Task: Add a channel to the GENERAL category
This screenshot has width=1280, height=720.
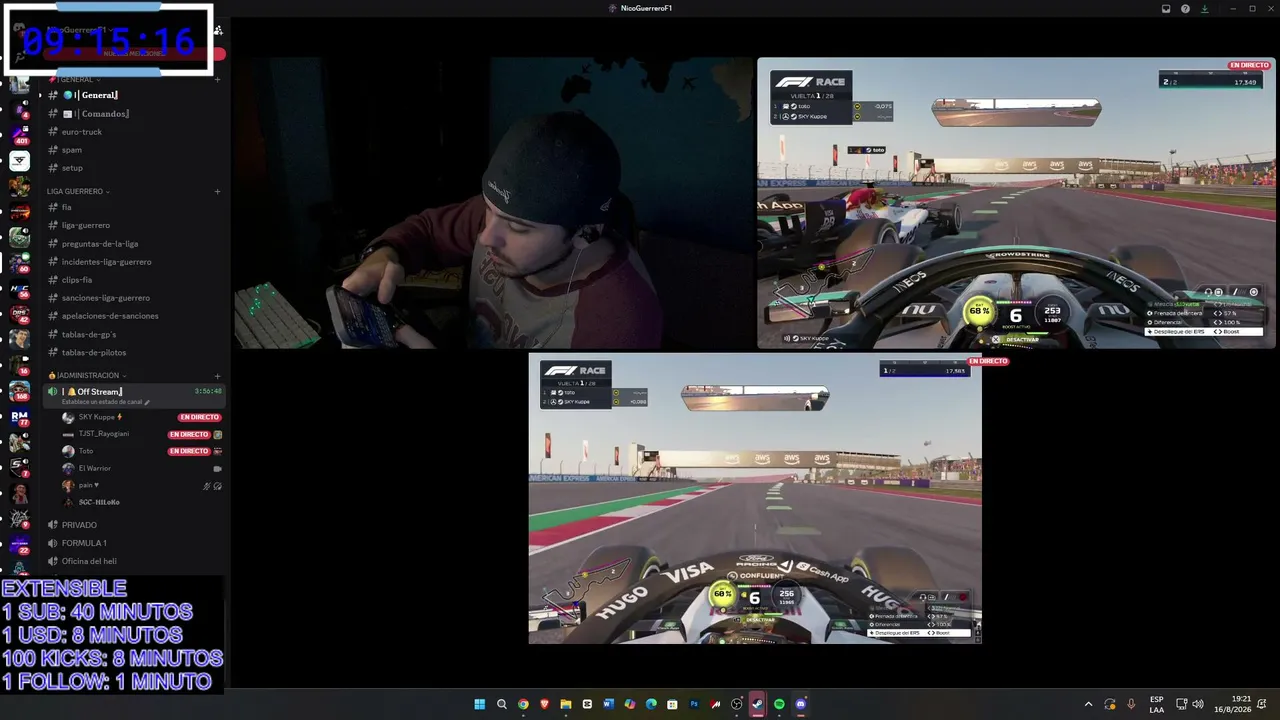Action: pyautogui.click(x=217, y=79)
